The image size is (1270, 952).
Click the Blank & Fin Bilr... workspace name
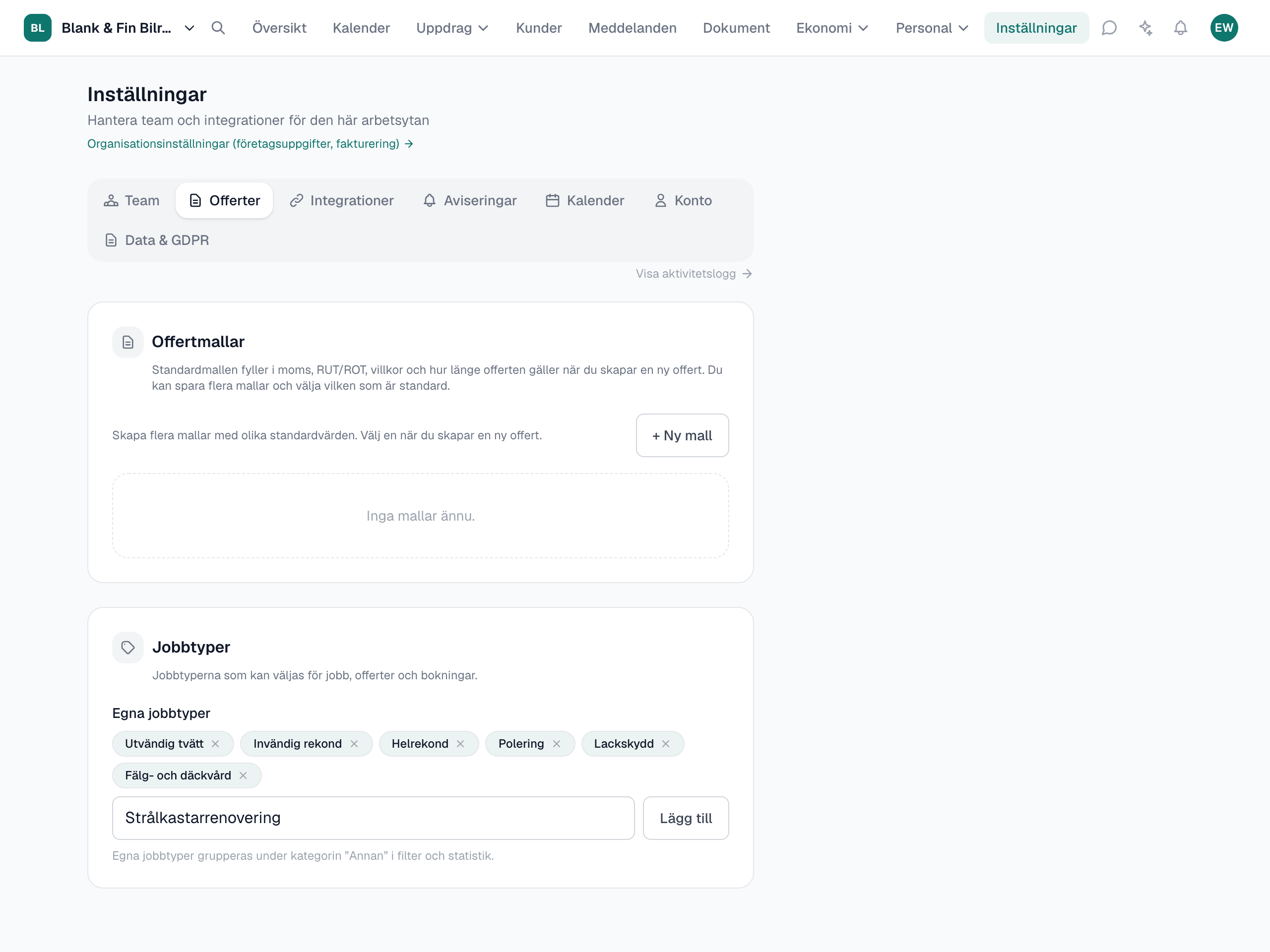click(116, 28)
